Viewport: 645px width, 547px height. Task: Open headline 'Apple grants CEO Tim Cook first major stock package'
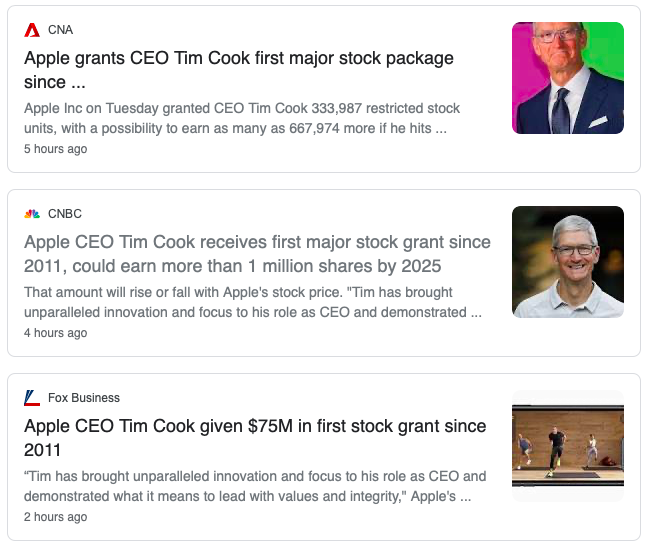click(238, 59)
